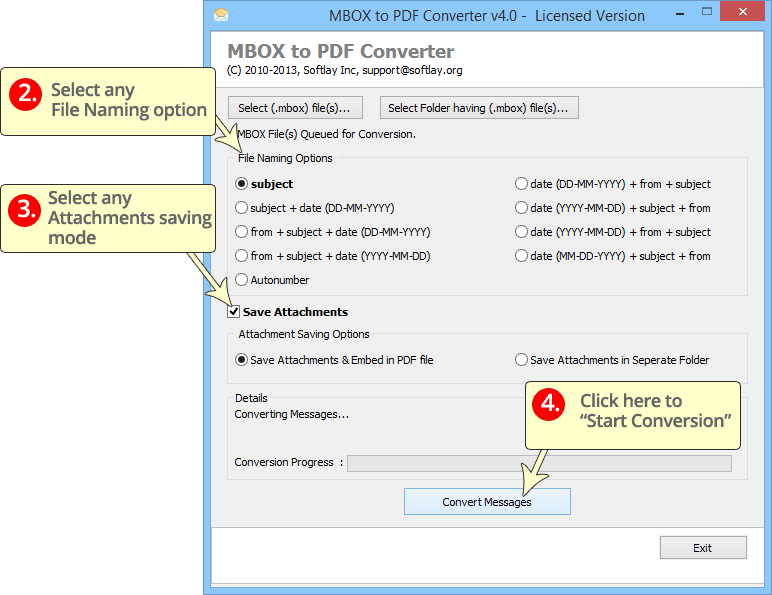Open the 'Select (.mbox) file(s)...' button

pos(295,108)
